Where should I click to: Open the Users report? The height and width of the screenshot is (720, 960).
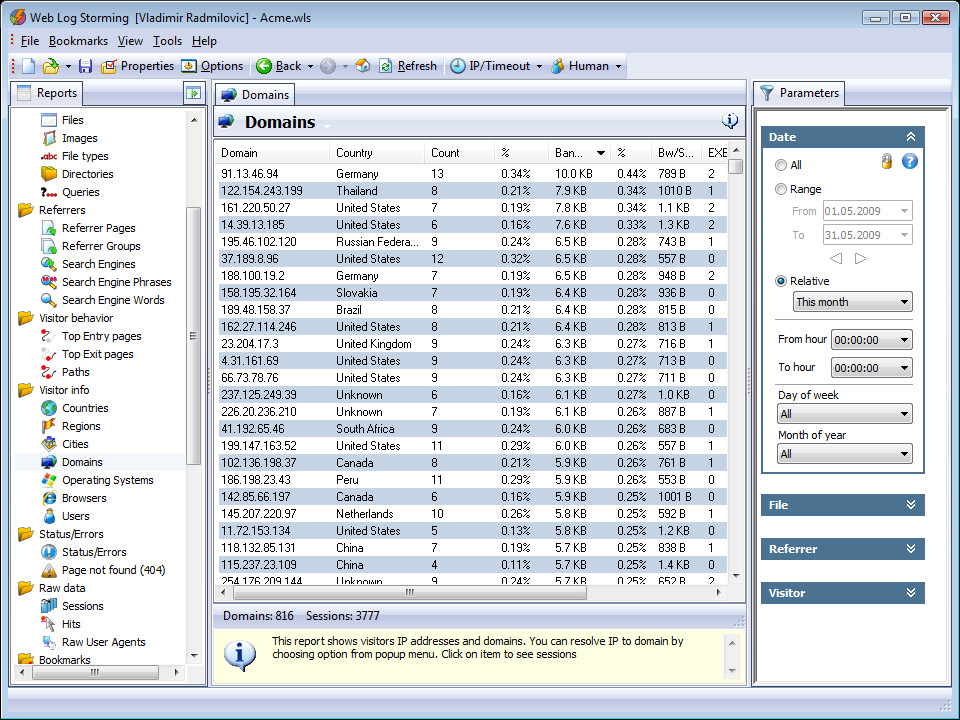(65, 516)
